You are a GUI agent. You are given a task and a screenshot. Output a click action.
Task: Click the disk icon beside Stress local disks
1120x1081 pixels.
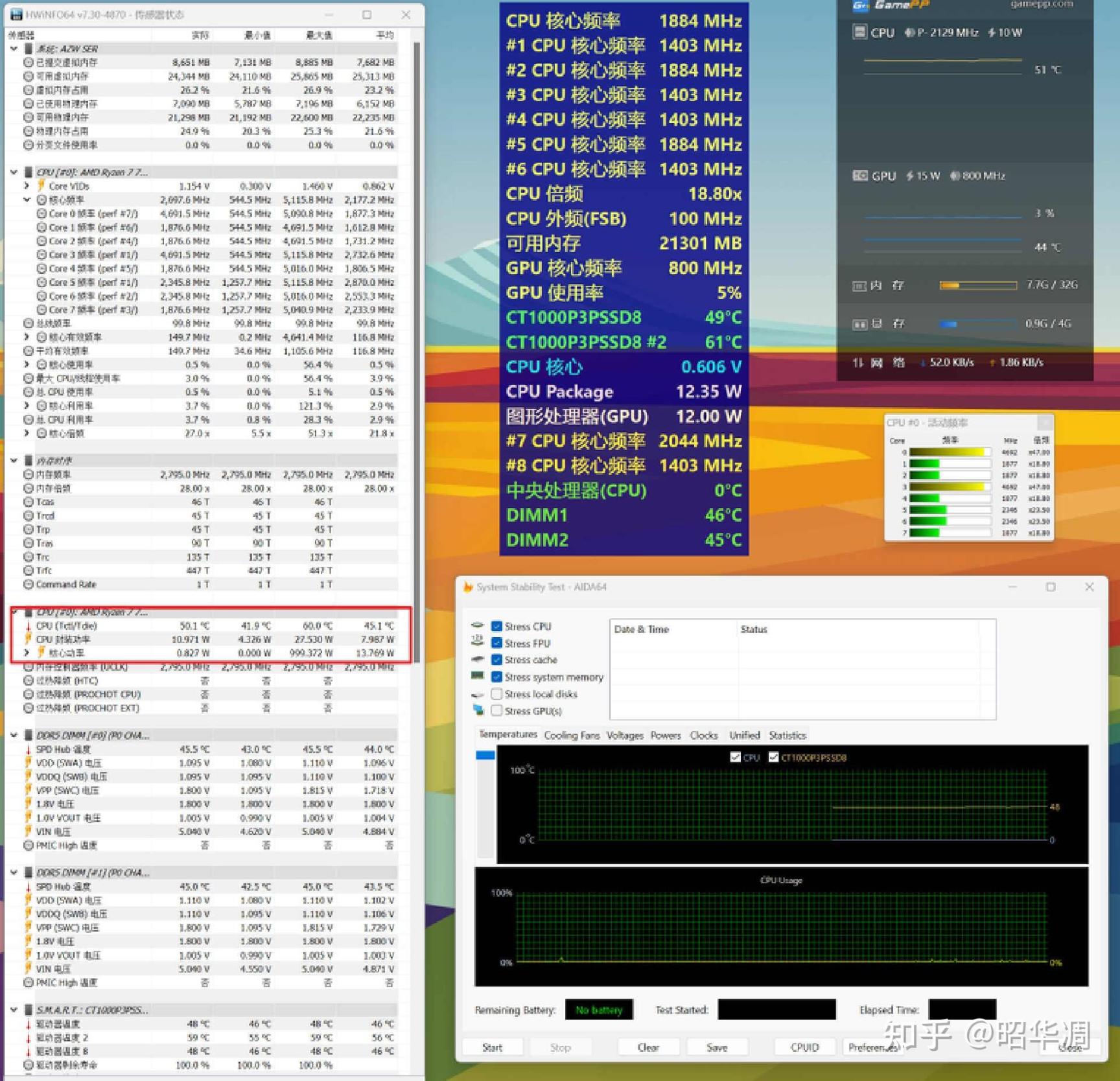click(x=478, y=694)
